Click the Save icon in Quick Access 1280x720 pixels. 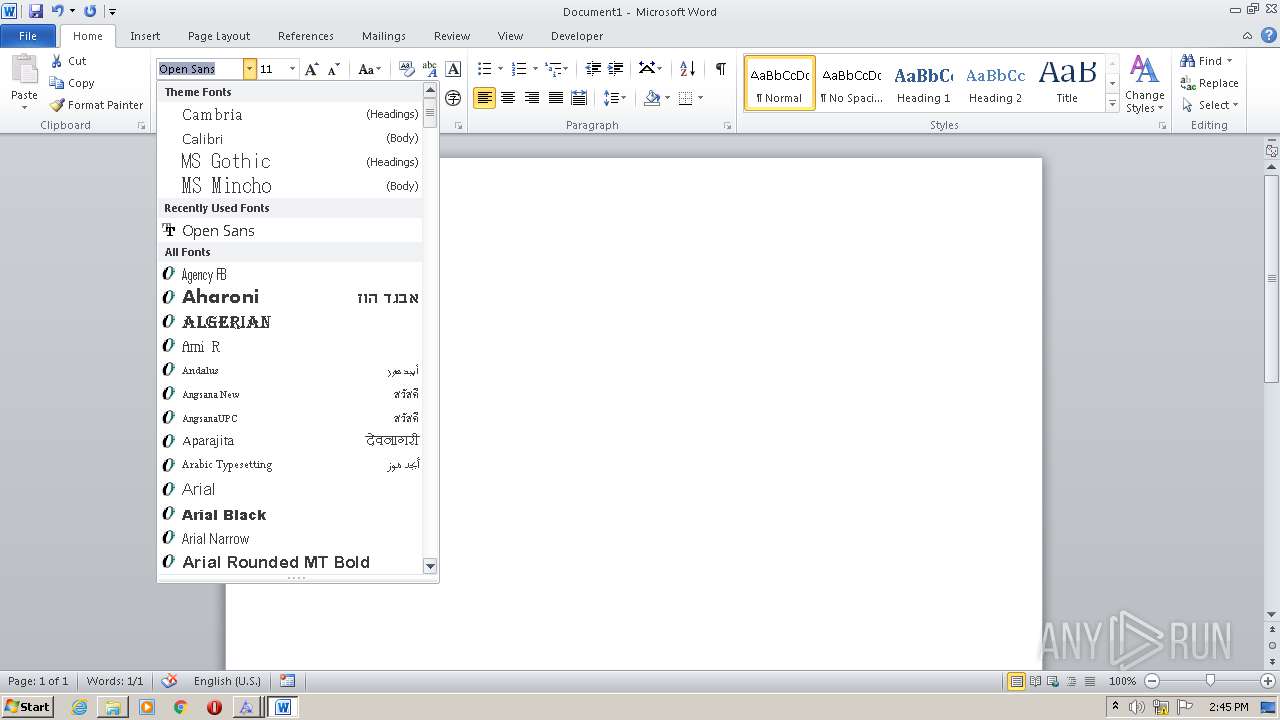coord(36,11)
